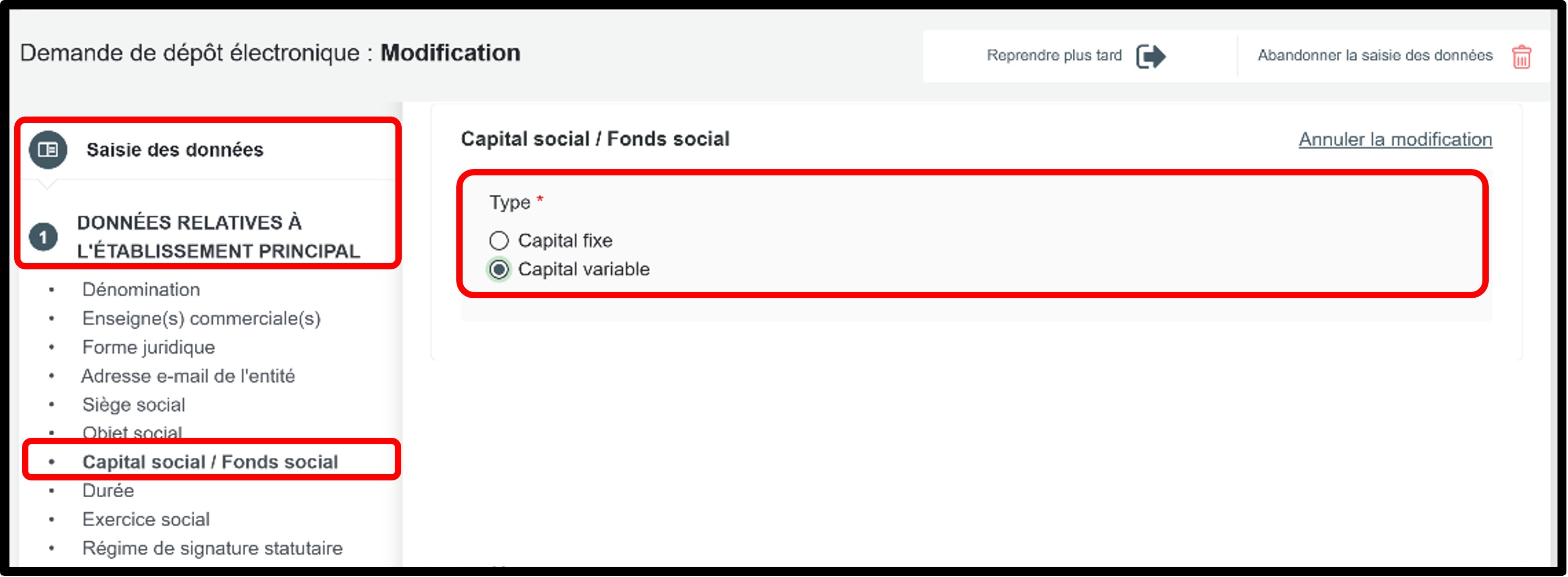The image size is (1568, 577).
Task: Click the Saisie des données header
Action: [x=175, y=150]
